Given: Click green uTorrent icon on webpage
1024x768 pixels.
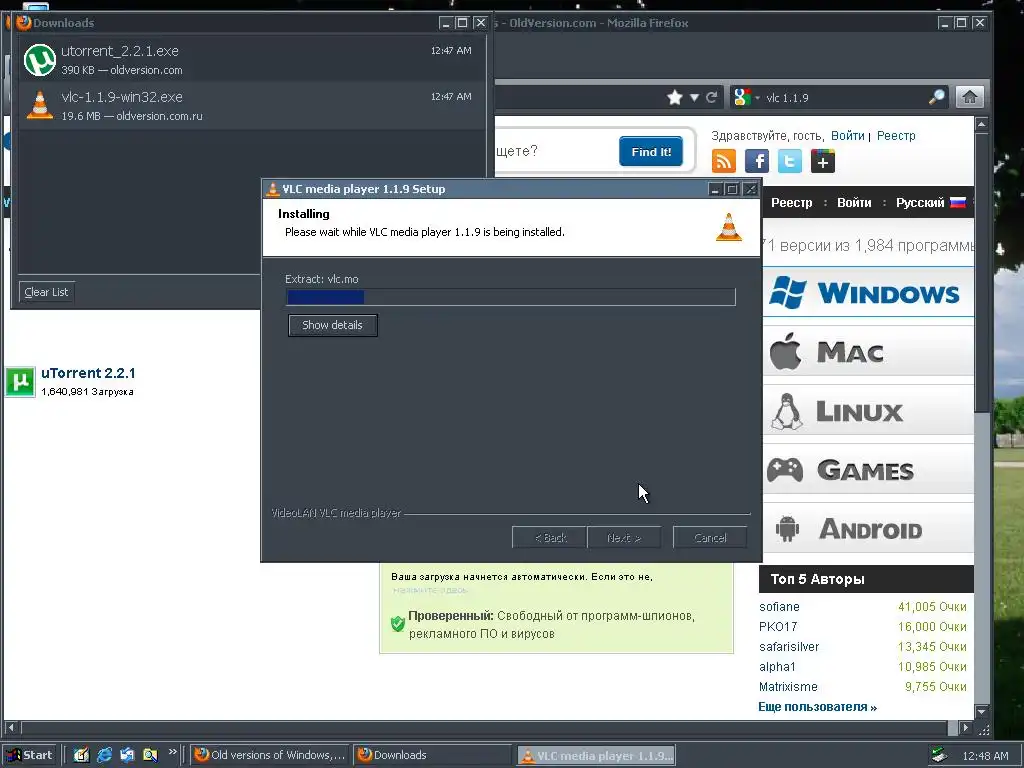Looking at the screenshot, I should pyautogui.click(x=20, y=381).
